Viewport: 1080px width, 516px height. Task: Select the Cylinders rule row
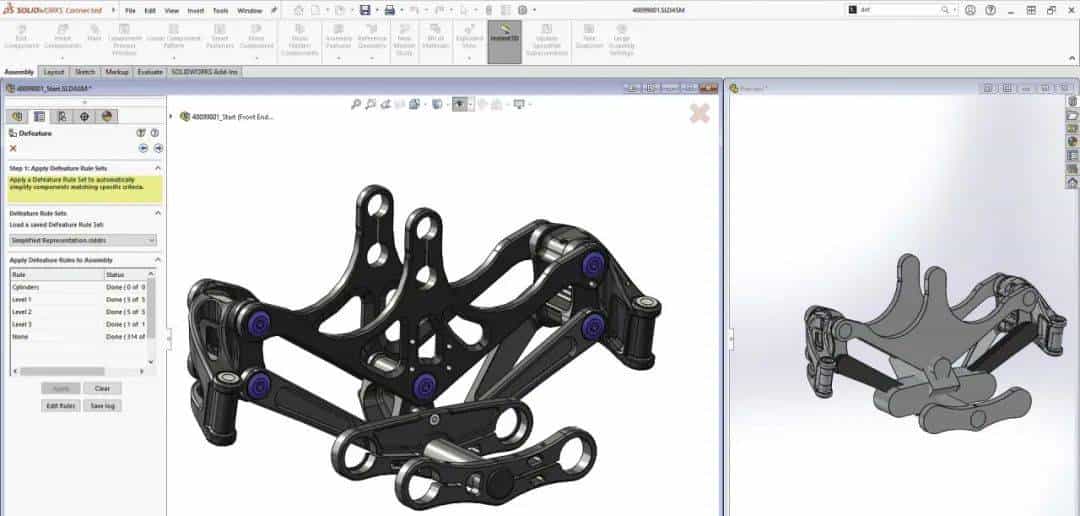click(x=78, y=287)
